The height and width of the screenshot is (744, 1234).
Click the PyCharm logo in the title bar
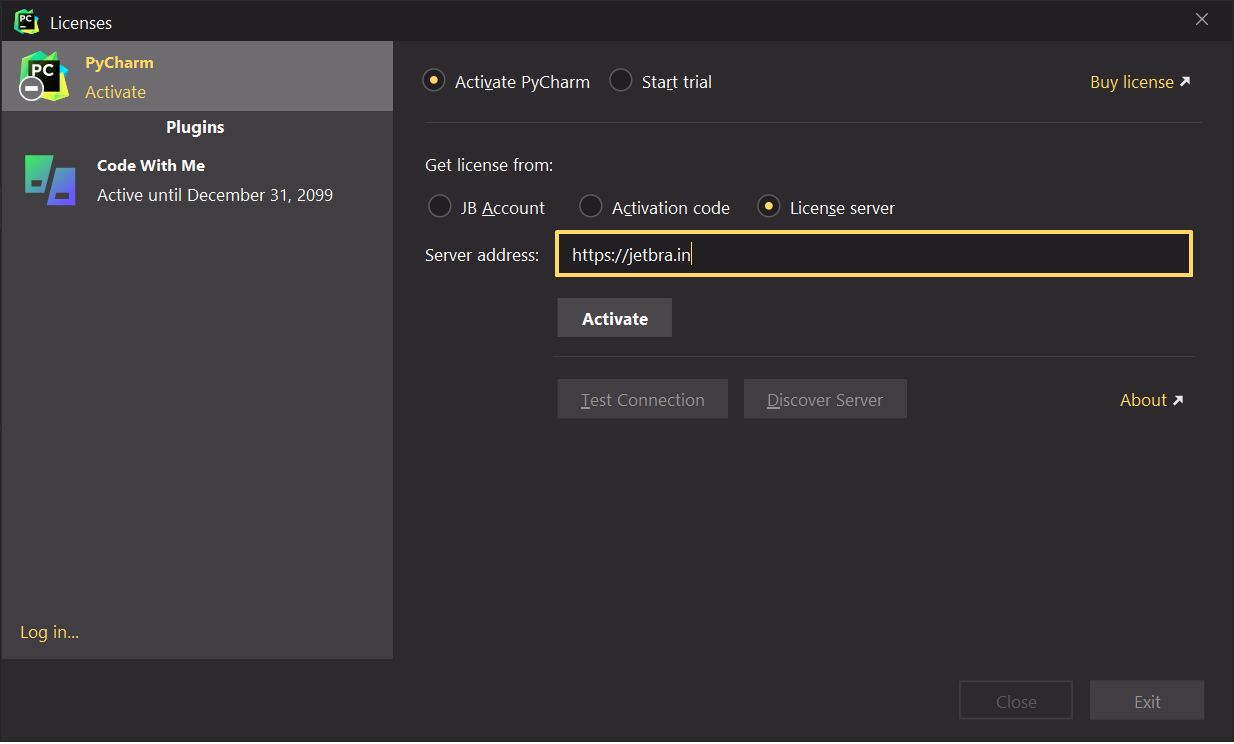tap(27, 21)
